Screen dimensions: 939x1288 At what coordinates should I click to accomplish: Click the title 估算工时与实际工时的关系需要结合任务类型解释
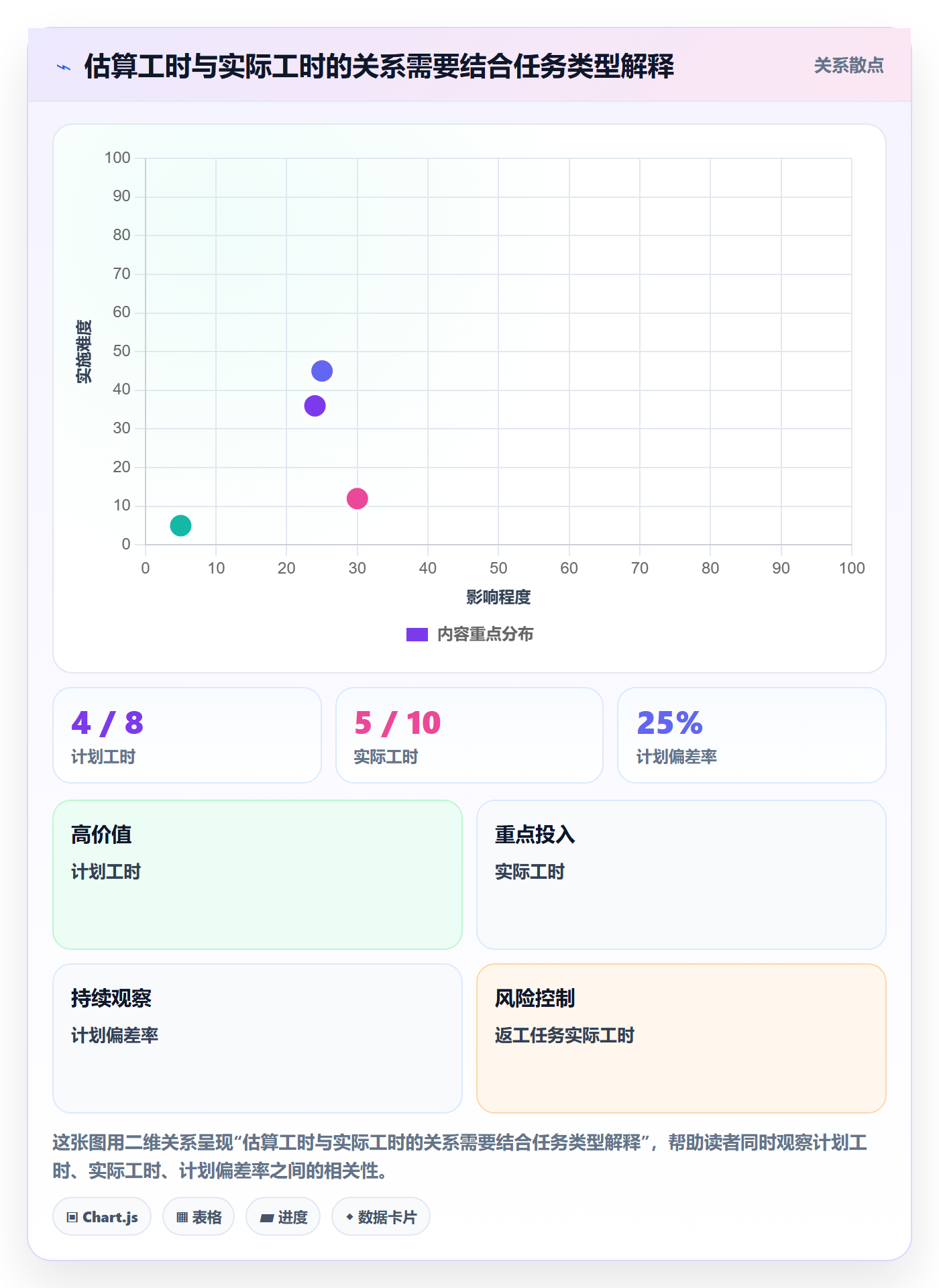pyautogui.click(x=379, y=66)
